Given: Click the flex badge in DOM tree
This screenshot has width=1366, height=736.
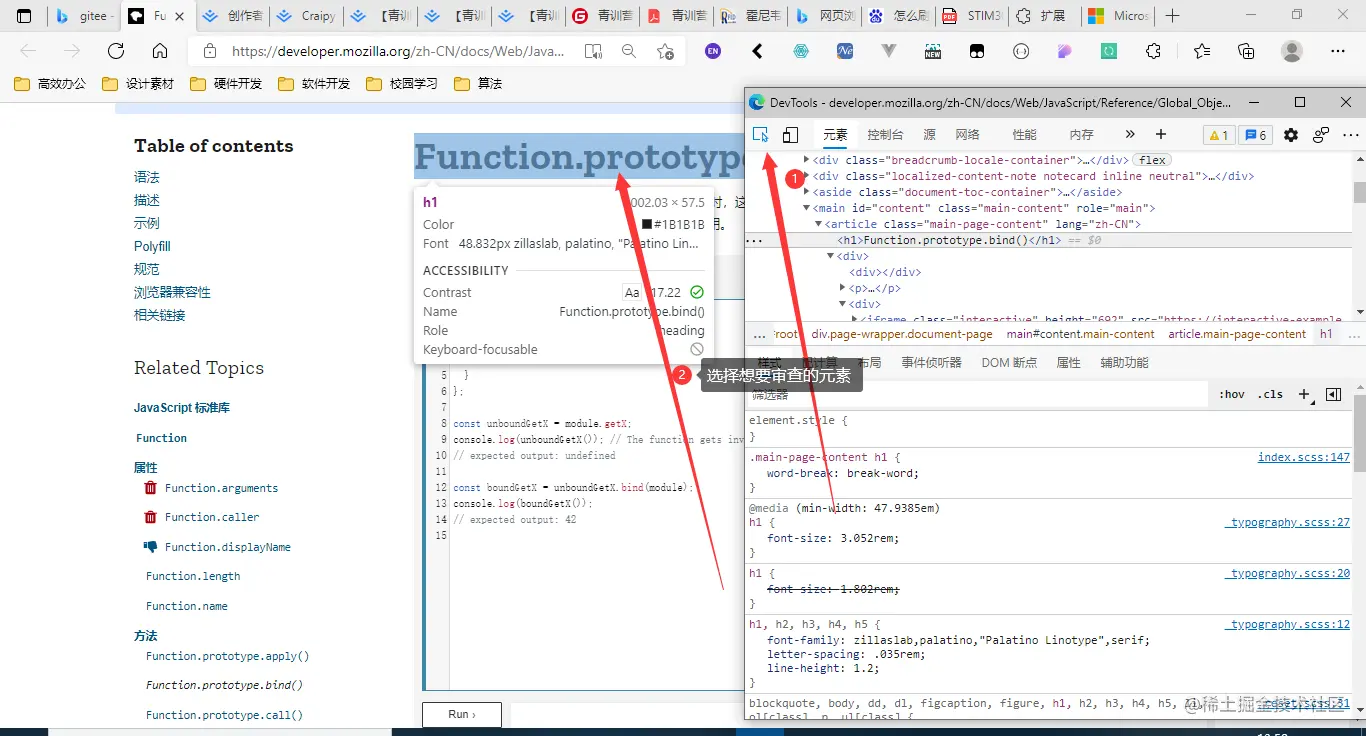Looking at the screenshot, I should tap(1152, 160).
